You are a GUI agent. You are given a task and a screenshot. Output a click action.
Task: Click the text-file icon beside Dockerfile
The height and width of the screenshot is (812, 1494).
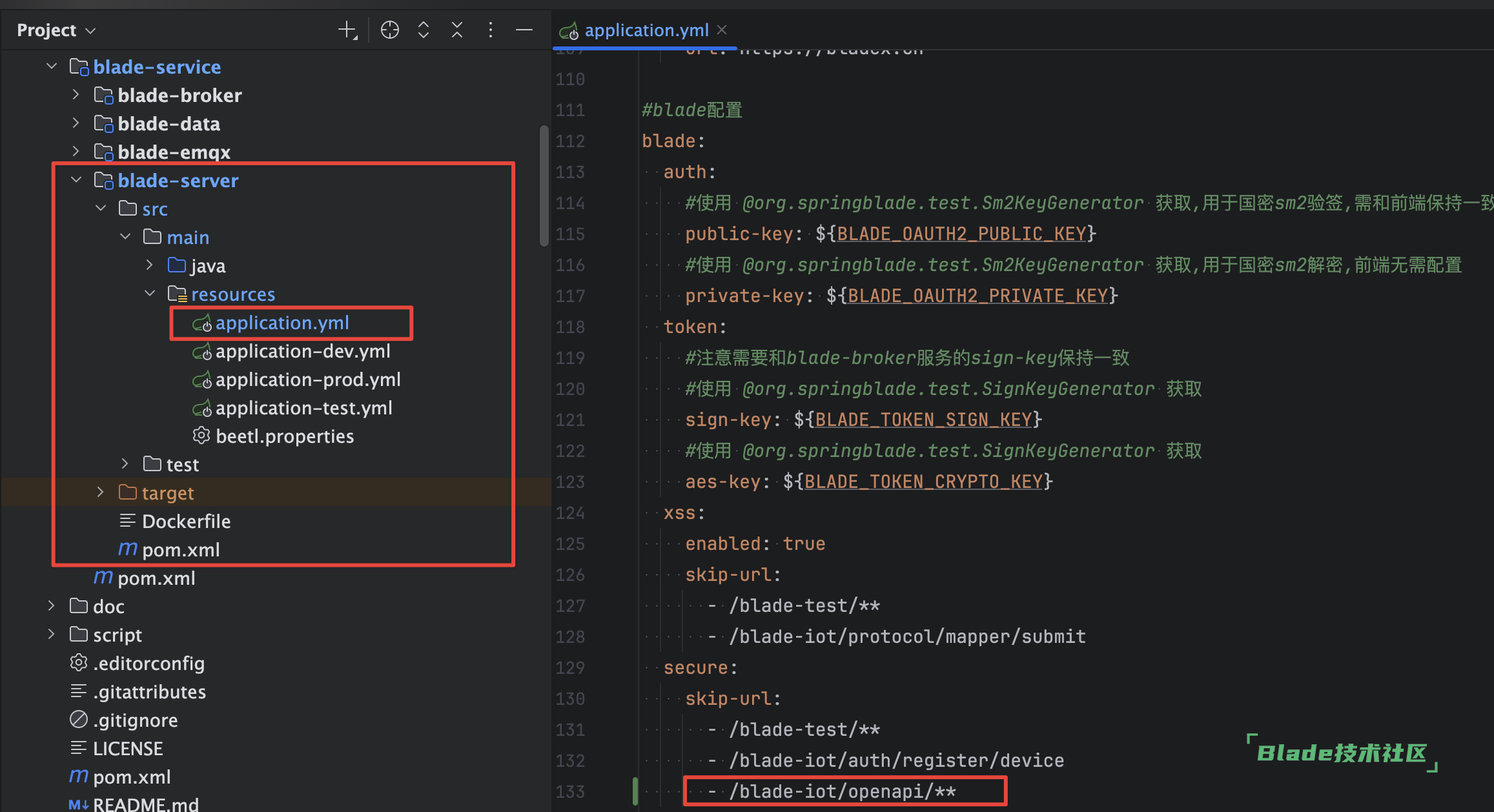tap(128, 520)
